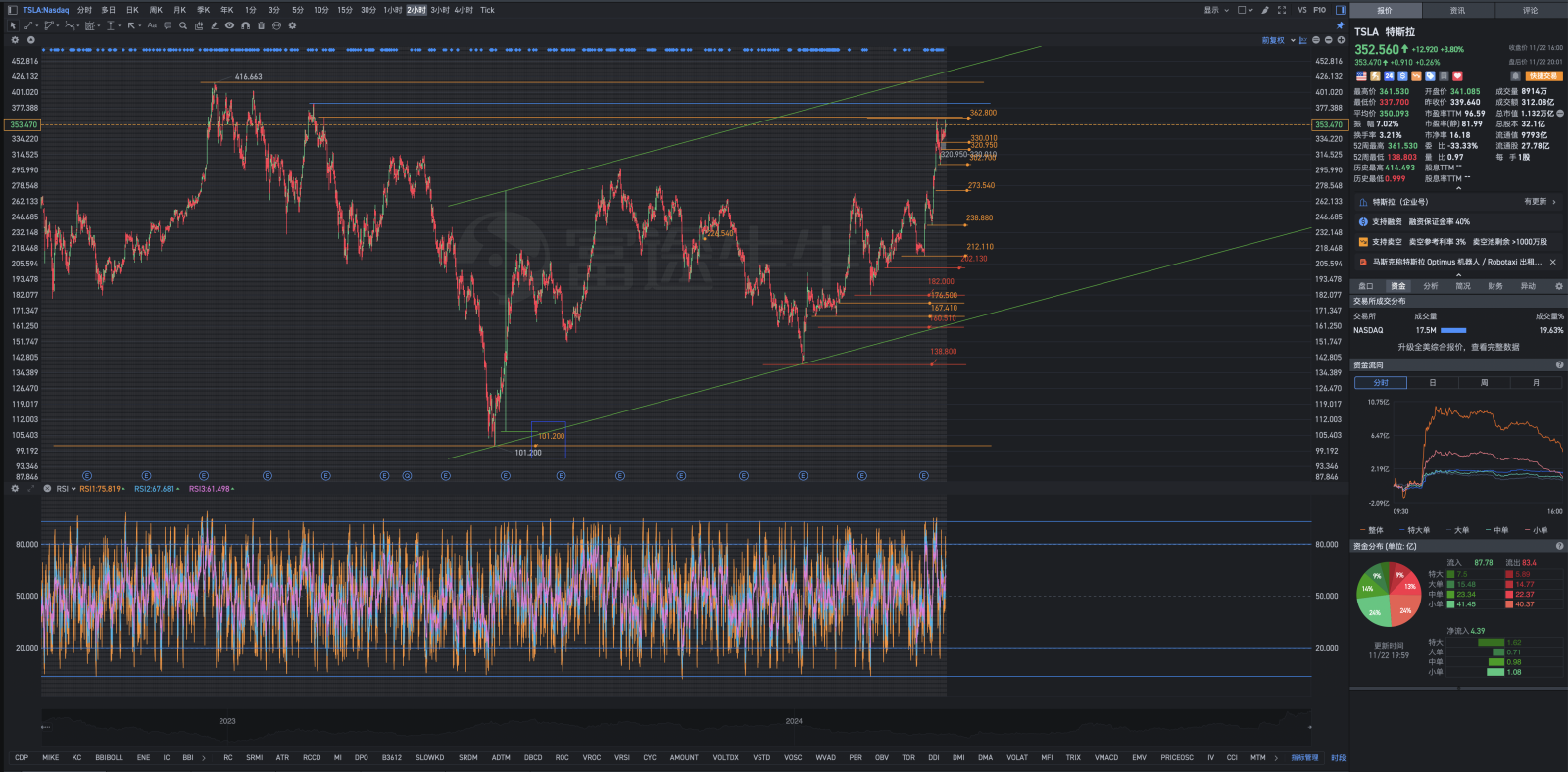This screenshot has width=1568, height=772.
Task: Select 日 in 资金流向 period
Action: click(1433, 382)
